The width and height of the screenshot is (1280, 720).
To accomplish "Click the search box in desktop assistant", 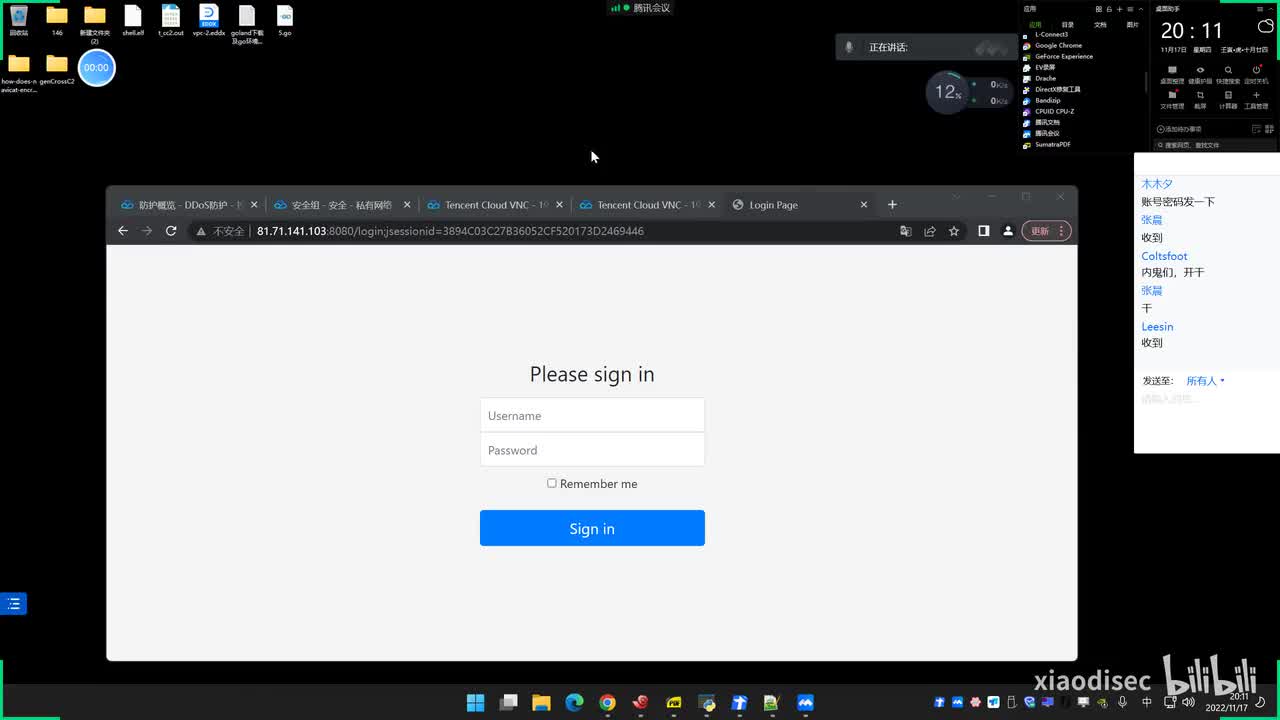I will click(1215, 145).
